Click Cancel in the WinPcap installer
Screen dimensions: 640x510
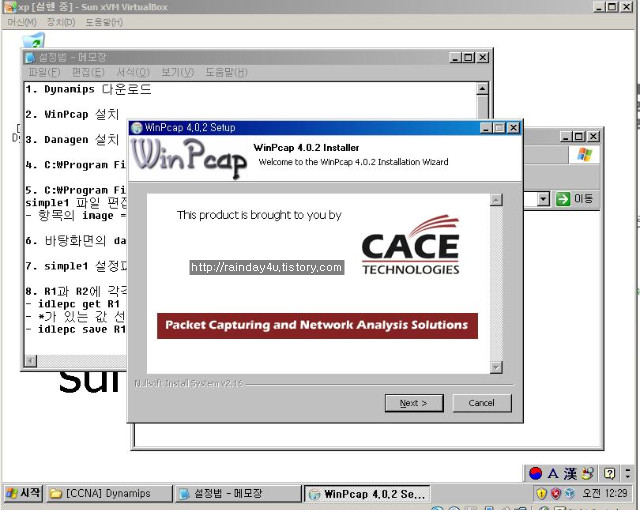[x=482, y=403]
